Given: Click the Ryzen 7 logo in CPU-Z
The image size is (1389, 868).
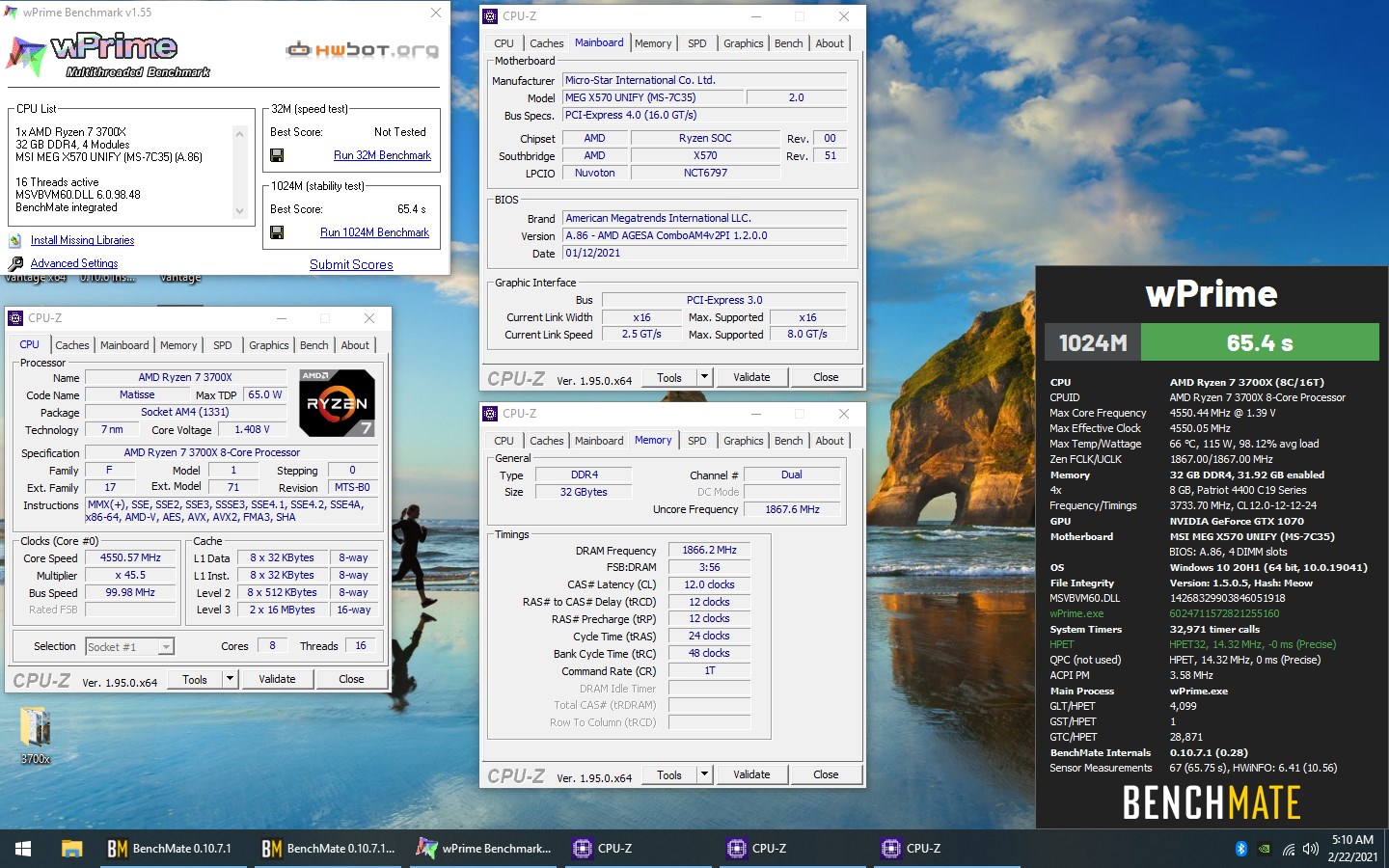Looking at the screenshot, I should click(x=337, y=402).
